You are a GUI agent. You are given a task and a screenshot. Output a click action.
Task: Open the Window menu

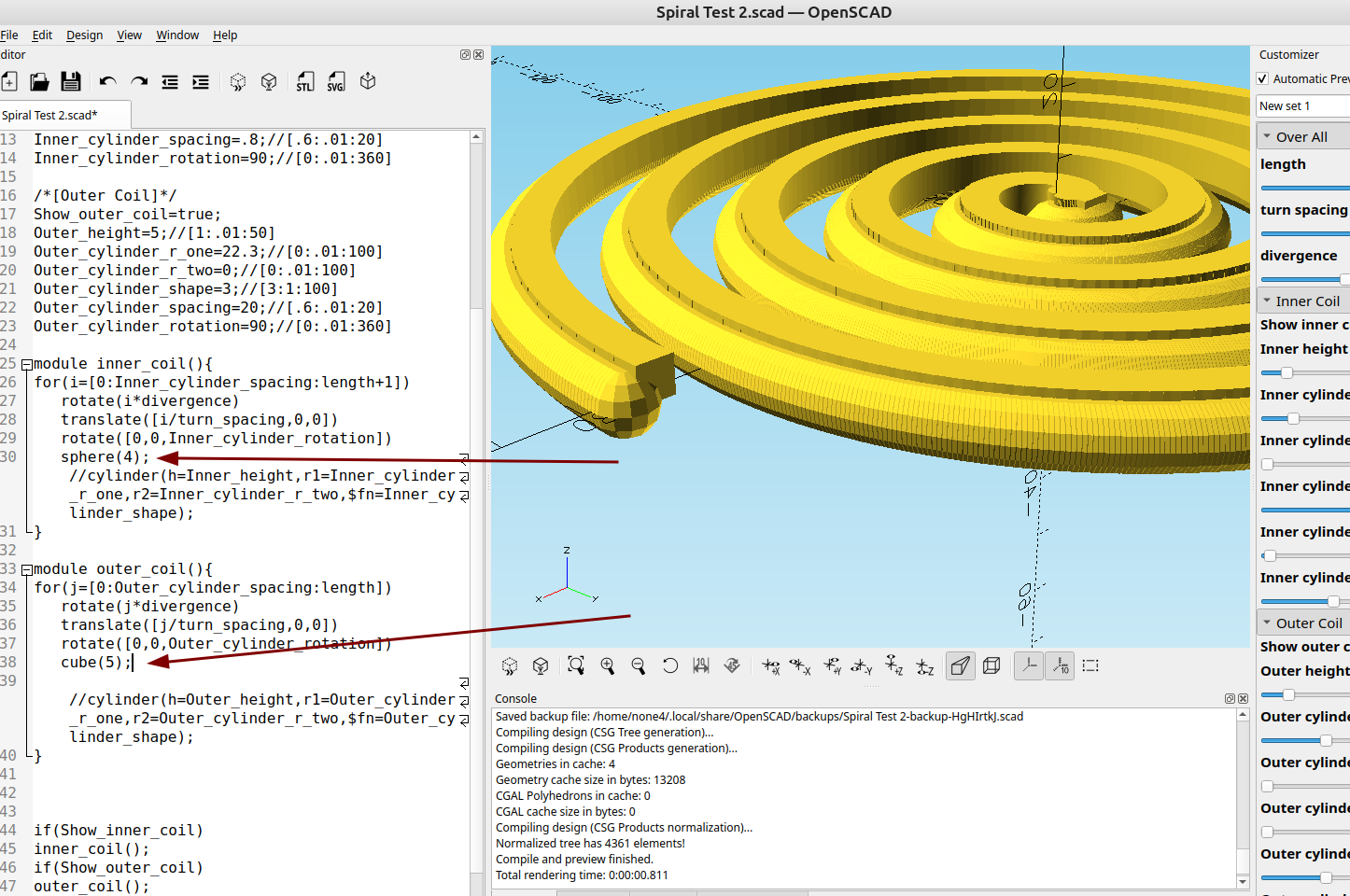177,35
